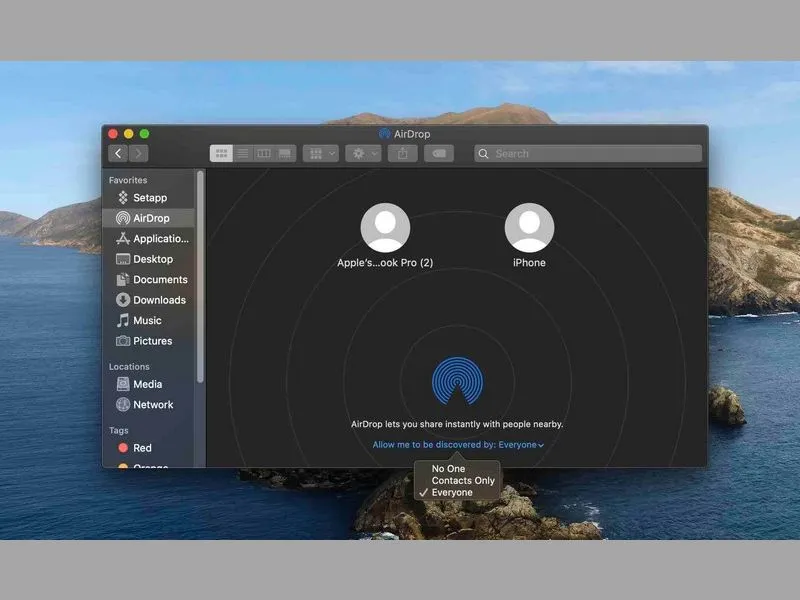Screen dimensions: 800x600
Task: Click the blue AirDrop radar icon
Action: (457, 381)
